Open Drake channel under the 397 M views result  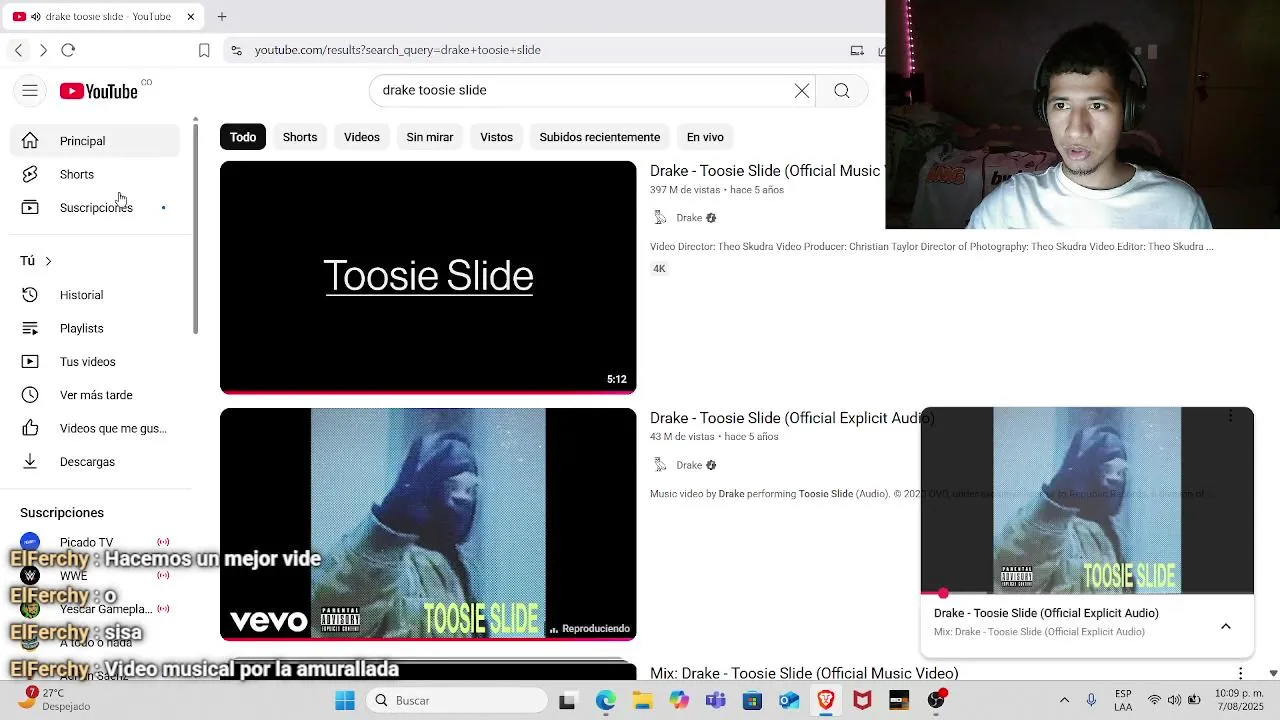(x=689, y=218)
